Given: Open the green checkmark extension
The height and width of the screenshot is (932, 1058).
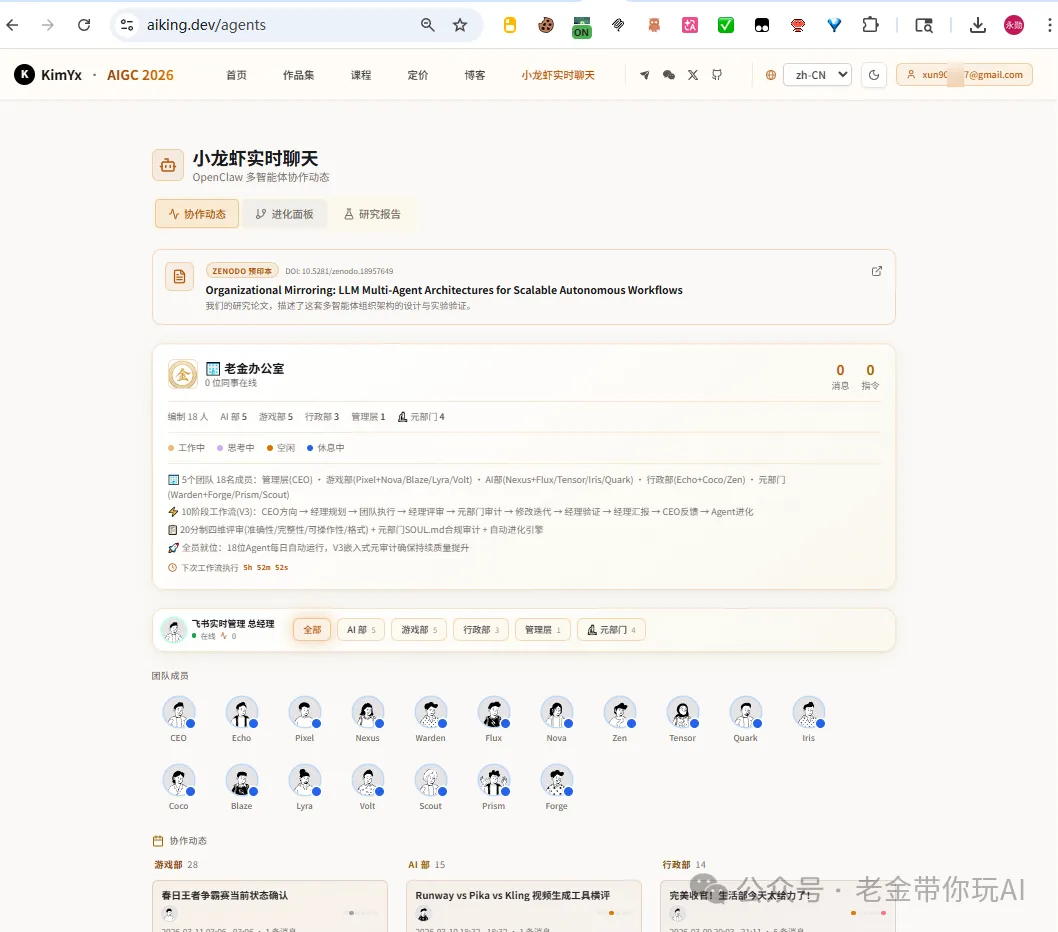Looking at the screenshot, I should (x=725, y=25).
